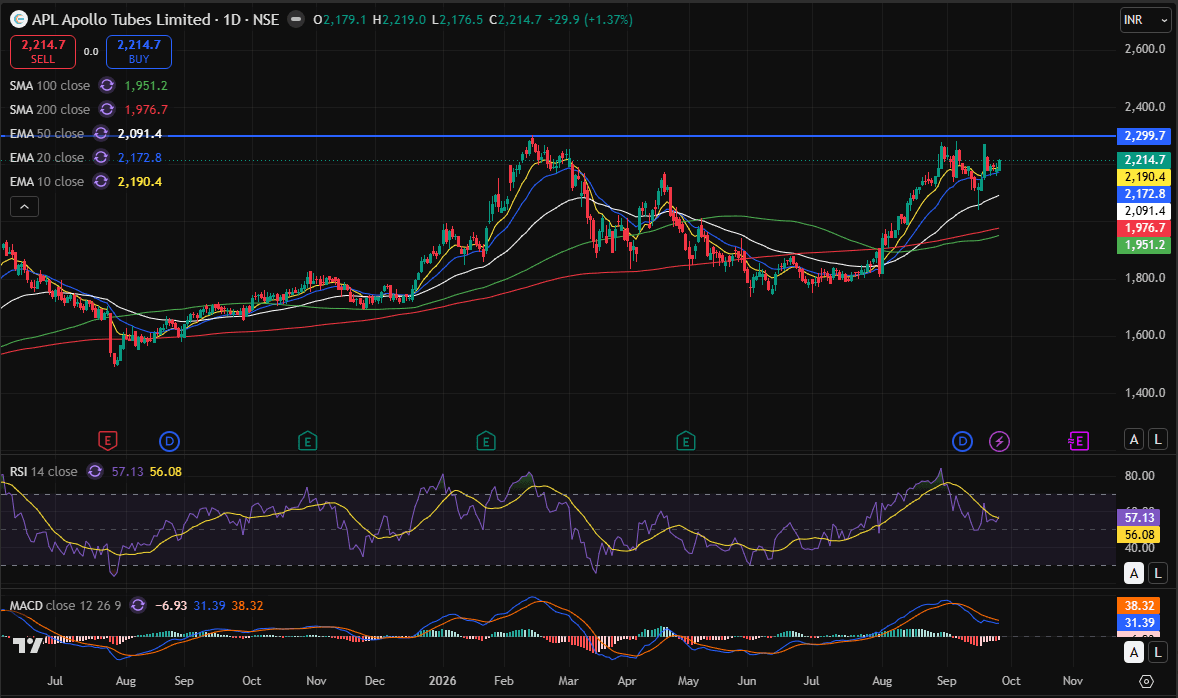Open the dividend marker near September
This screenshot has height=698, width=1178.
click(962, 441)
